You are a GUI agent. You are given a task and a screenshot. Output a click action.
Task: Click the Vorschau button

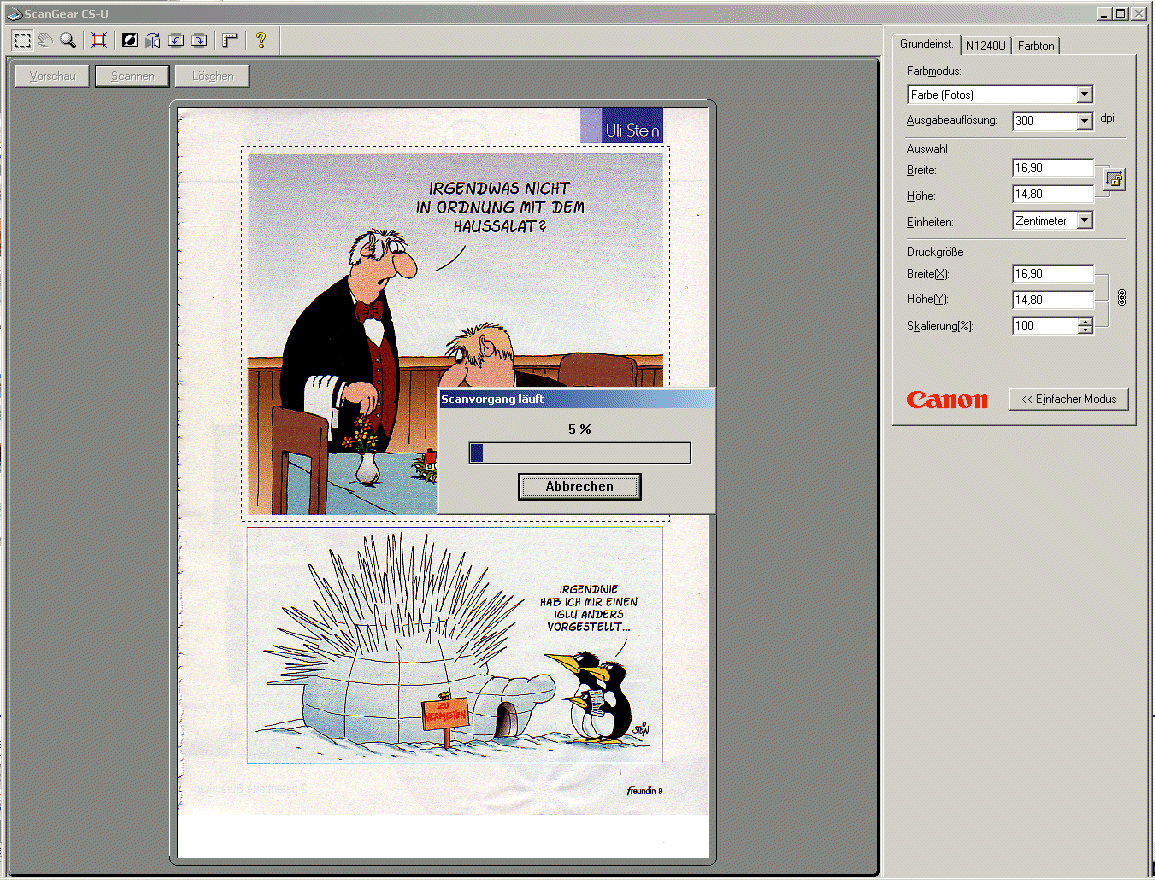click(x=52, y=76)
